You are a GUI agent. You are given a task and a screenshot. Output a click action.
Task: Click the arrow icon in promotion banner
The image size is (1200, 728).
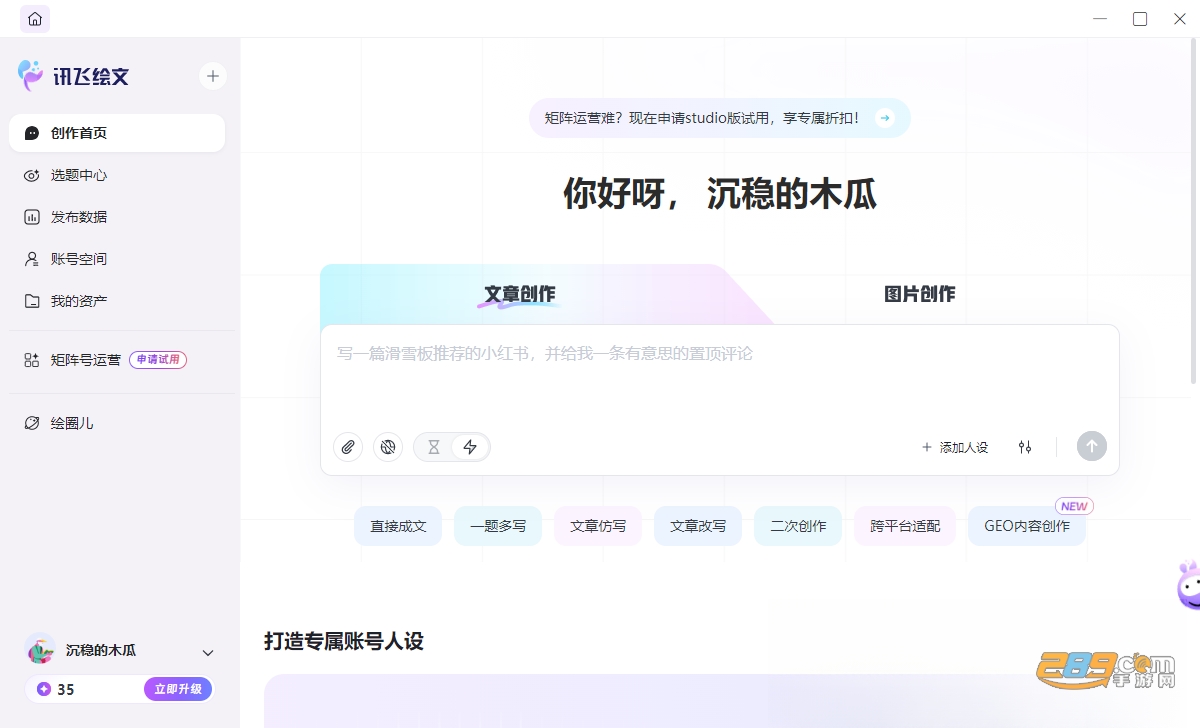884,118
